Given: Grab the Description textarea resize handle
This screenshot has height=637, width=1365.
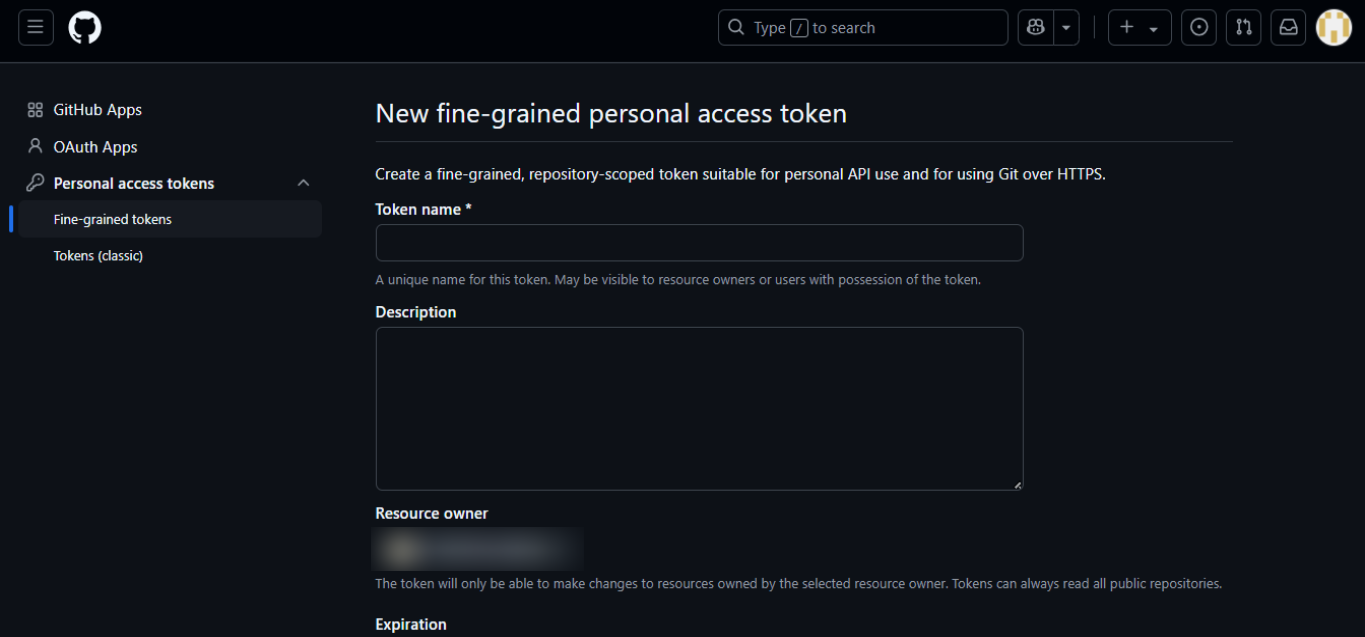Looking at the screenshot, I should [1018, 485].
